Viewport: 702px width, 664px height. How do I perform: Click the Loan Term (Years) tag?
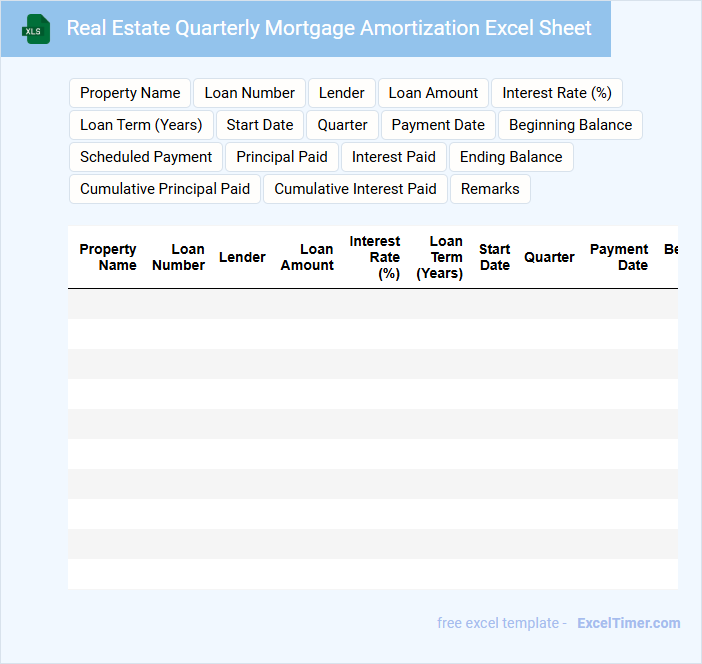[x=141, y=125]
